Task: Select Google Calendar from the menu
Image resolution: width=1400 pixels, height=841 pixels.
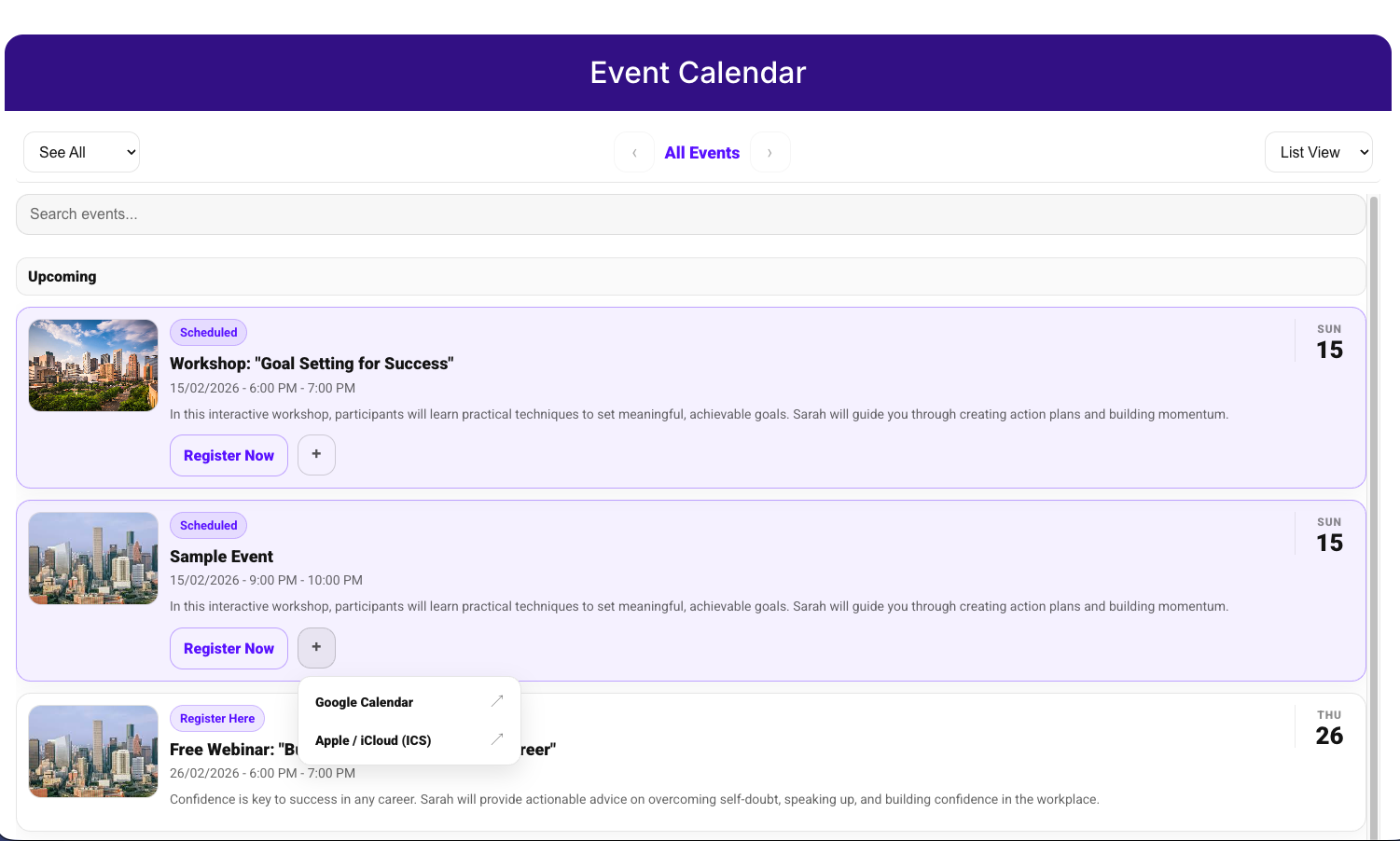Action: (x=365, y=702)
